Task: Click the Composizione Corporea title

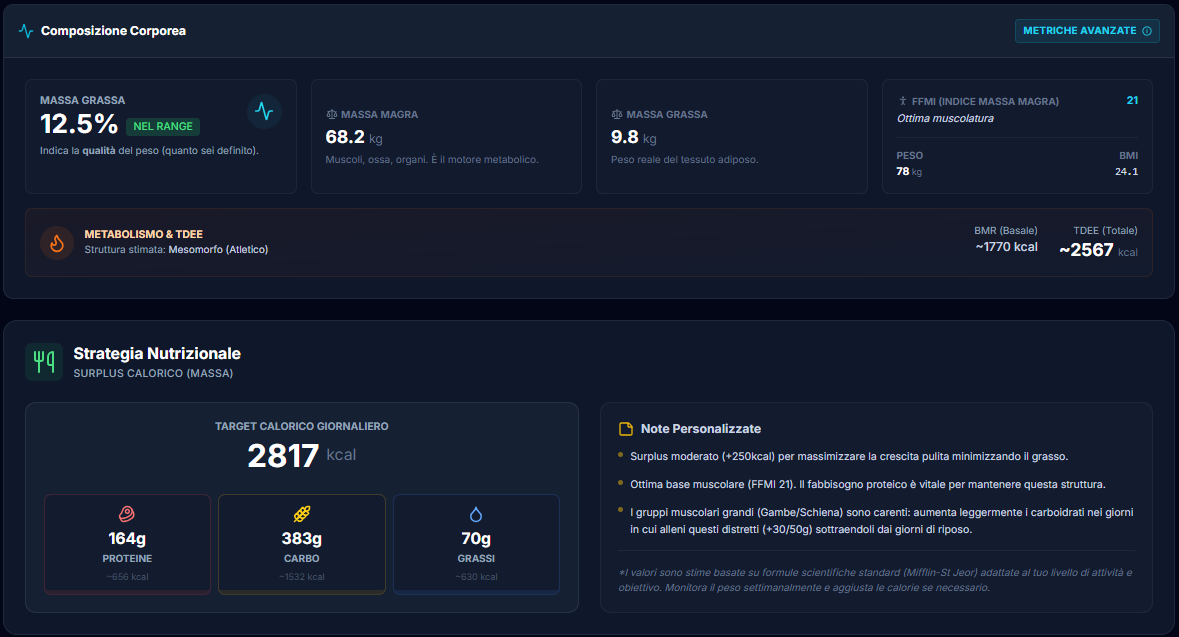Action: 114,31
